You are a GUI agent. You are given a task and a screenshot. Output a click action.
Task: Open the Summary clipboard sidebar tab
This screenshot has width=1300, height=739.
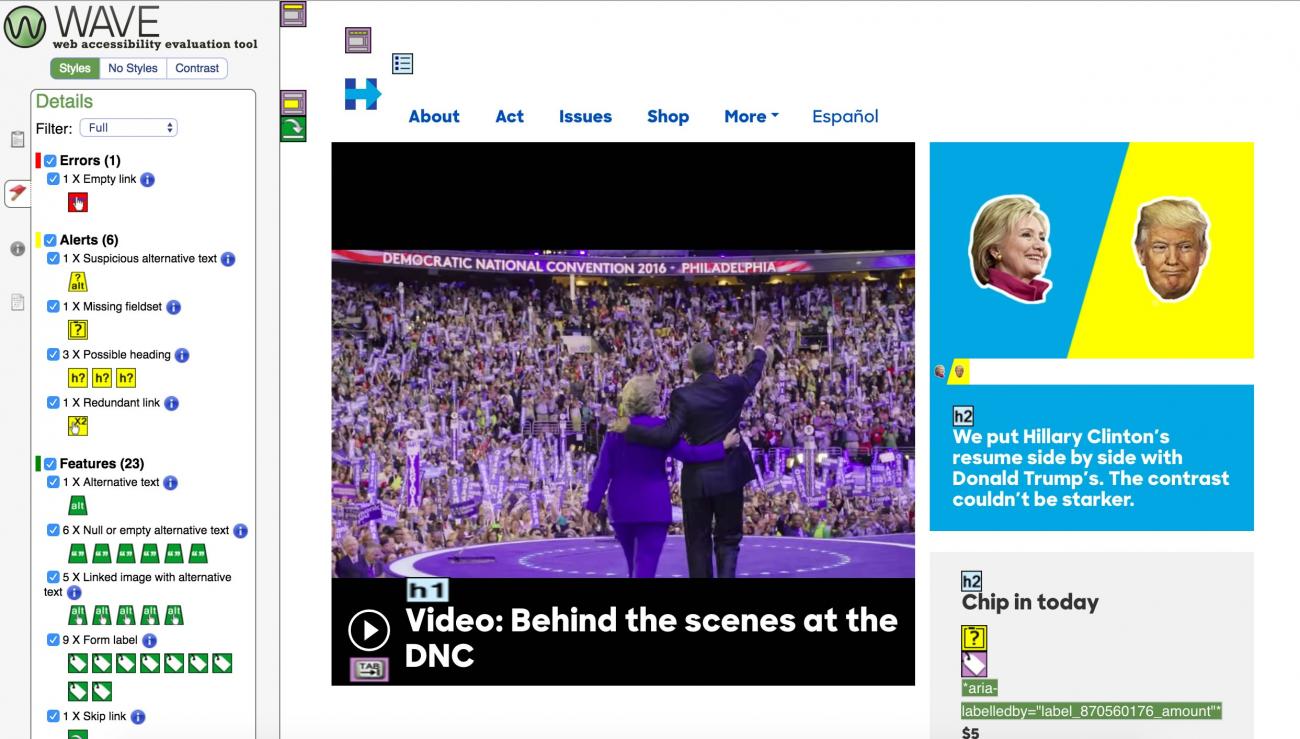pos(17,139)
